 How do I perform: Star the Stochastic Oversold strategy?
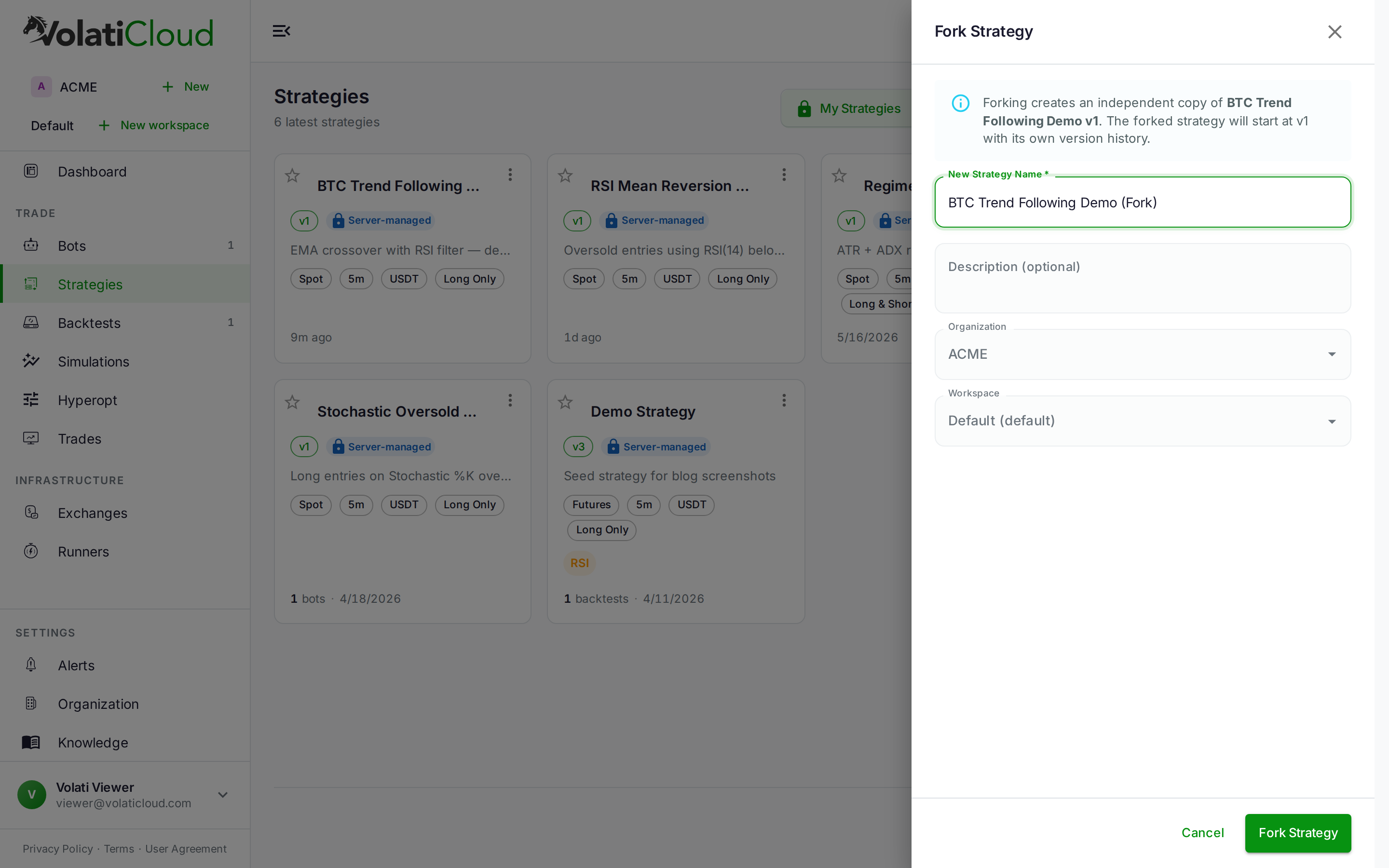292,402
